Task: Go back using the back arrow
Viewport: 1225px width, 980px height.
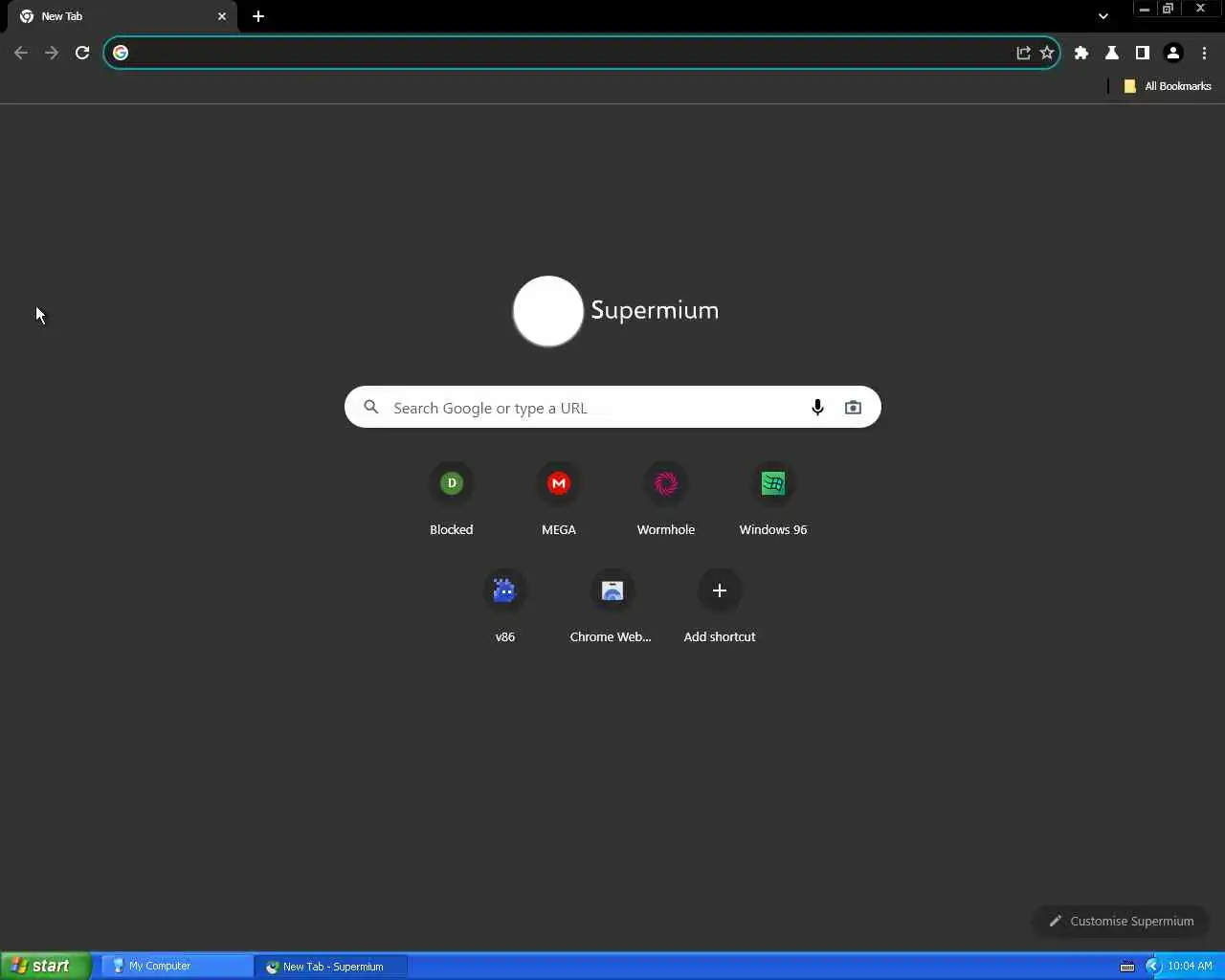Action: (x=21, y=53)
